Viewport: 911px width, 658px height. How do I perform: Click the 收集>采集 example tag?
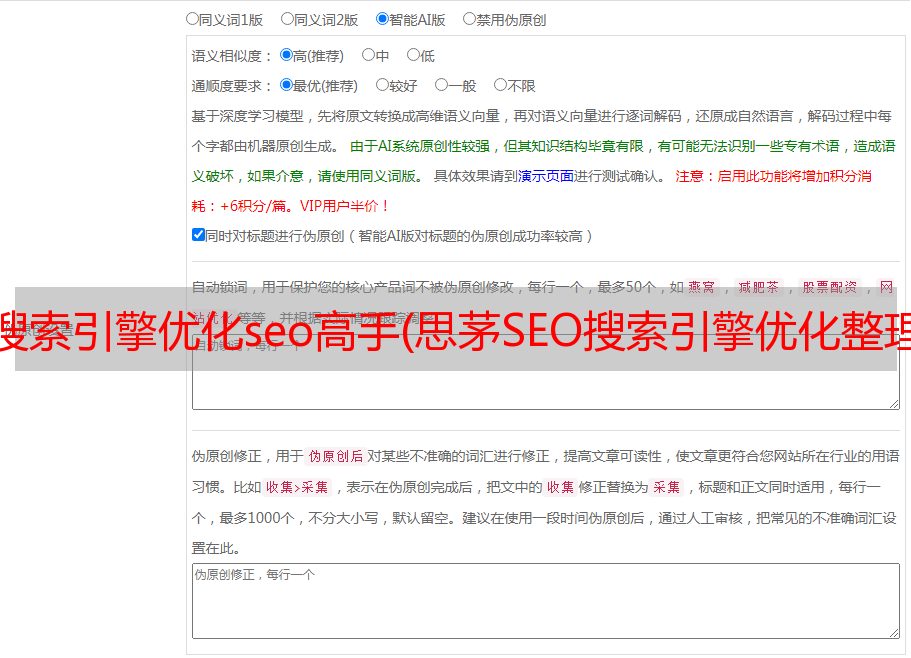coord(297,487)
